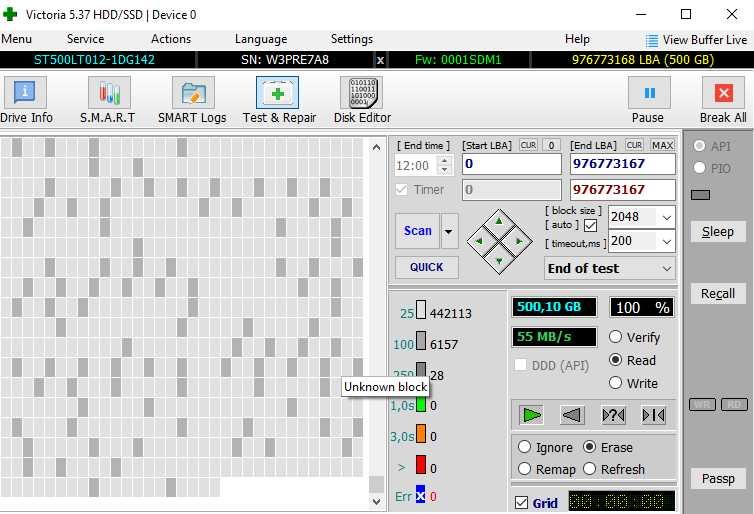The height and width of the screenshot is (514, 754).
Task: Adjust End time spinner arrows
Action: coord(445,165)
